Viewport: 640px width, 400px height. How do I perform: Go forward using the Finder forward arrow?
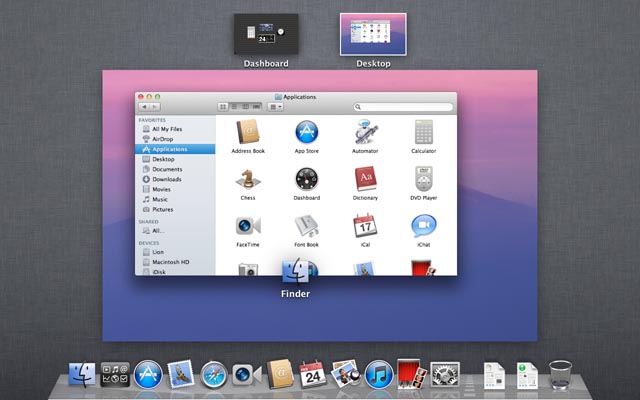click(155, 107)
